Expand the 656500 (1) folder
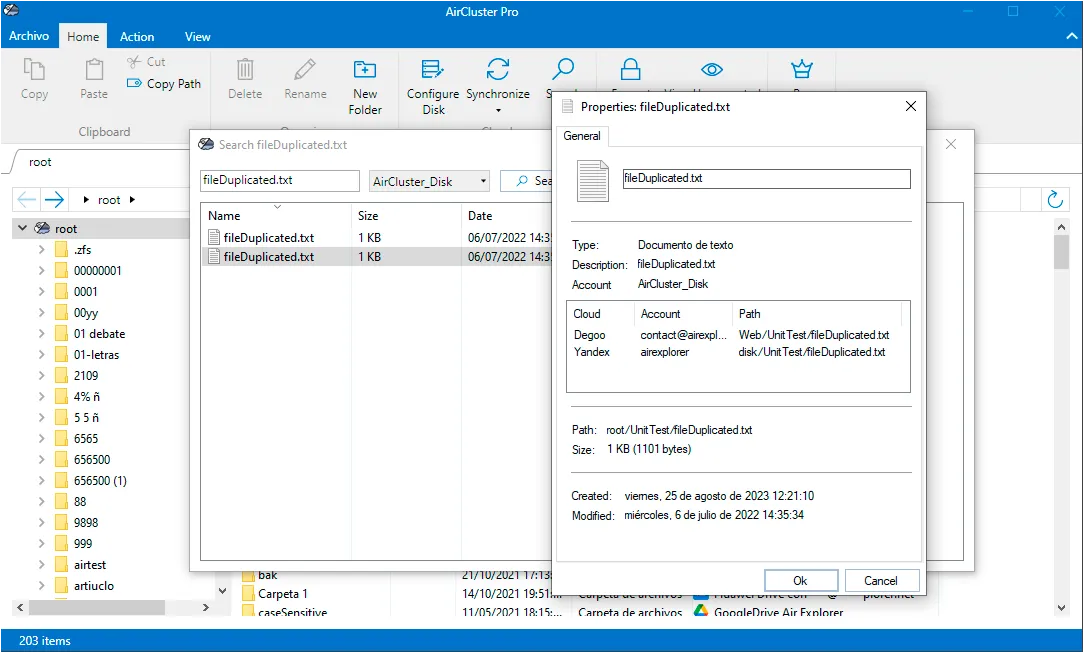The image size is (1084, 652). [41, 481]
